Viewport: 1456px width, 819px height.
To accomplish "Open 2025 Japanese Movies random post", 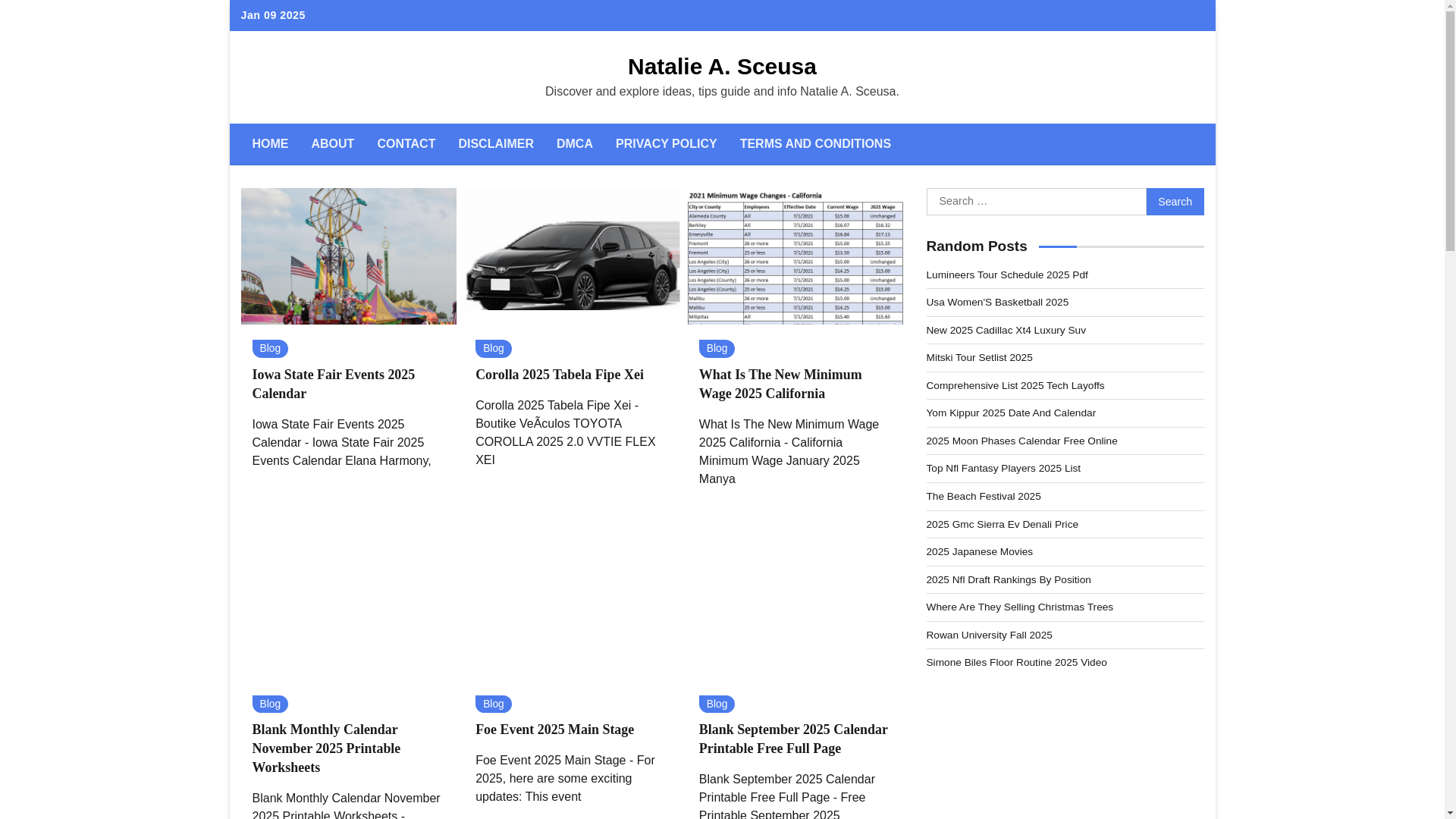I will pos(979,552).
